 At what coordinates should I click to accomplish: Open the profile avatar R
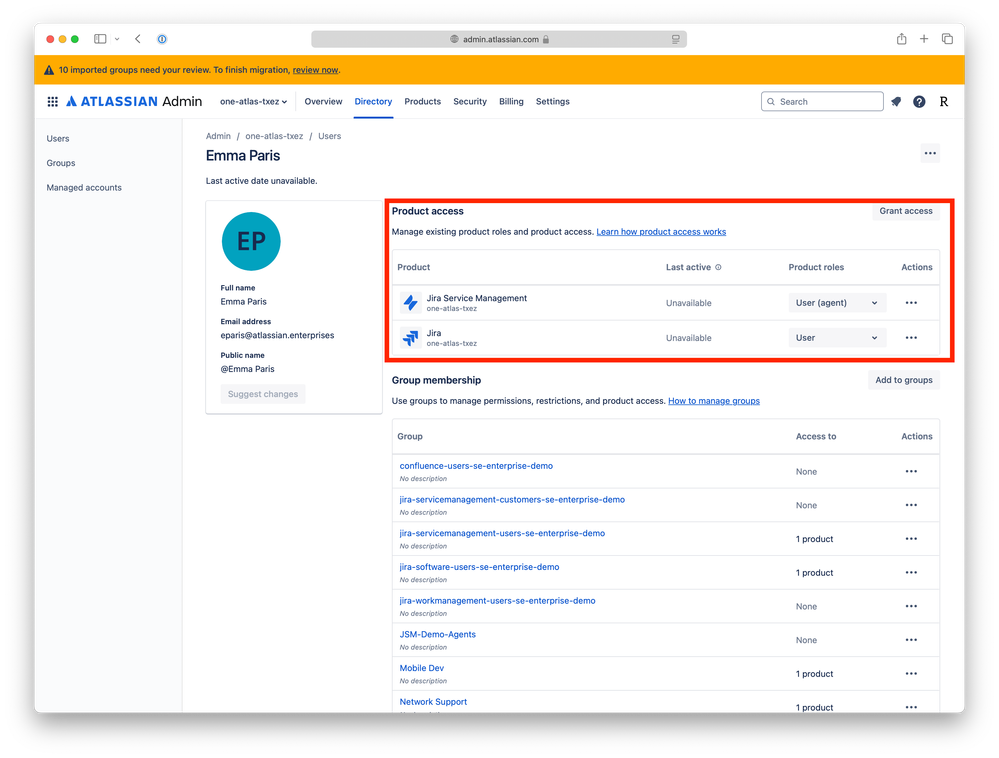pyautogui.click(x=944, y=101)
